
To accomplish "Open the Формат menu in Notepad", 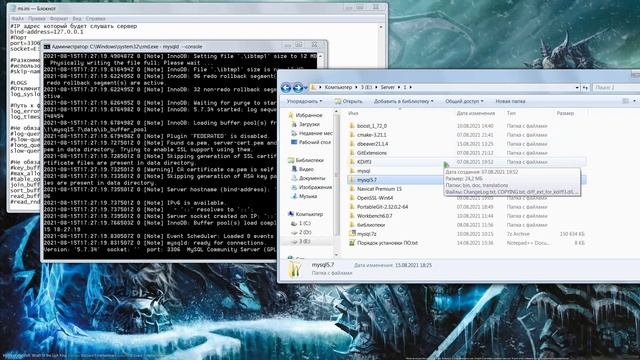I will [59, 18].
